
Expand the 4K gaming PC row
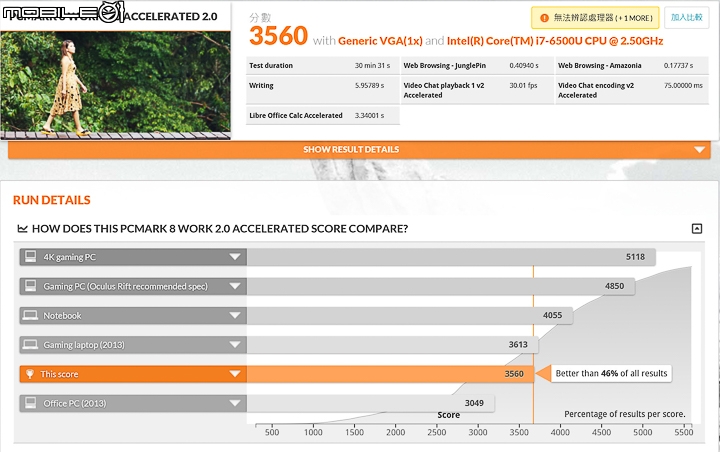[235, 257]
